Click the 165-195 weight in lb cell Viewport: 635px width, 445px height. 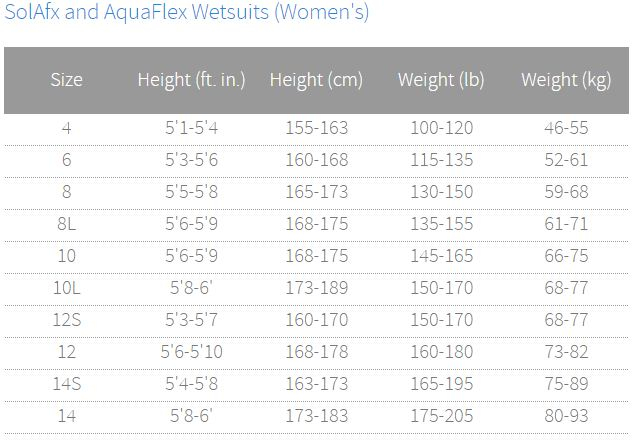point(442,384)
